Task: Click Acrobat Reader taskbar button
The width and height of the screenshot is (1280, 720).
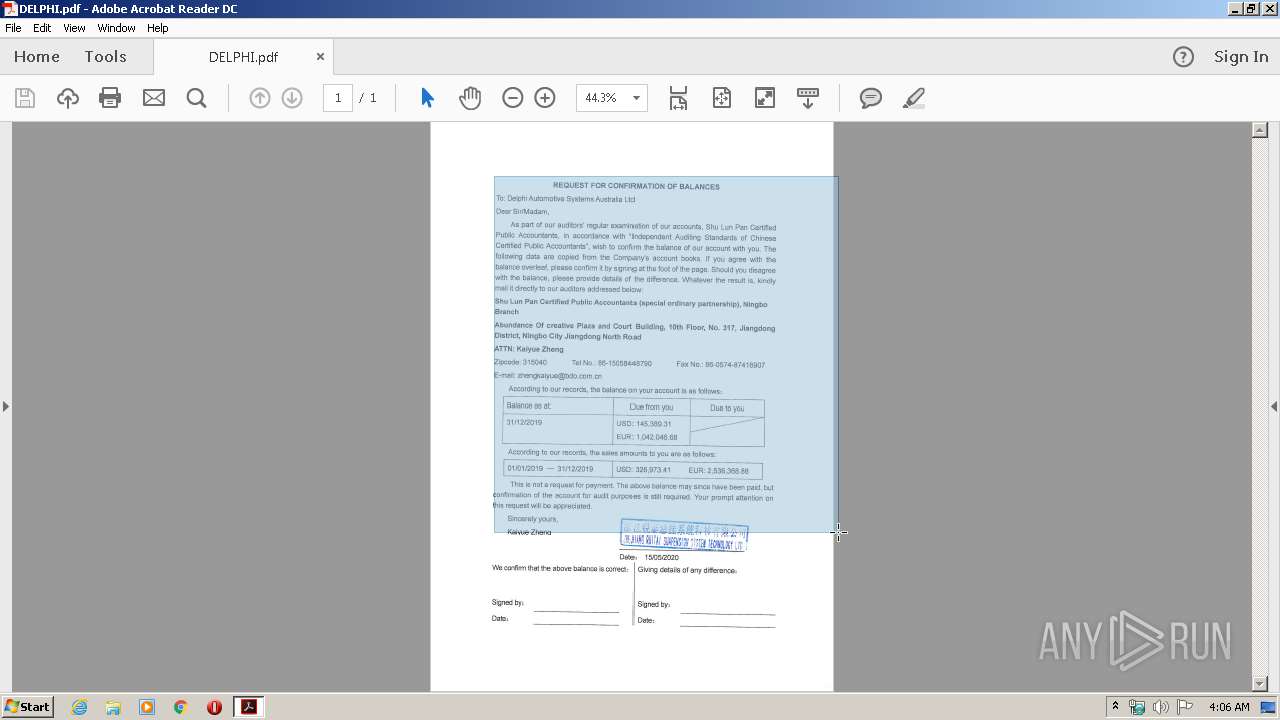Action: (x=248, y=707)
